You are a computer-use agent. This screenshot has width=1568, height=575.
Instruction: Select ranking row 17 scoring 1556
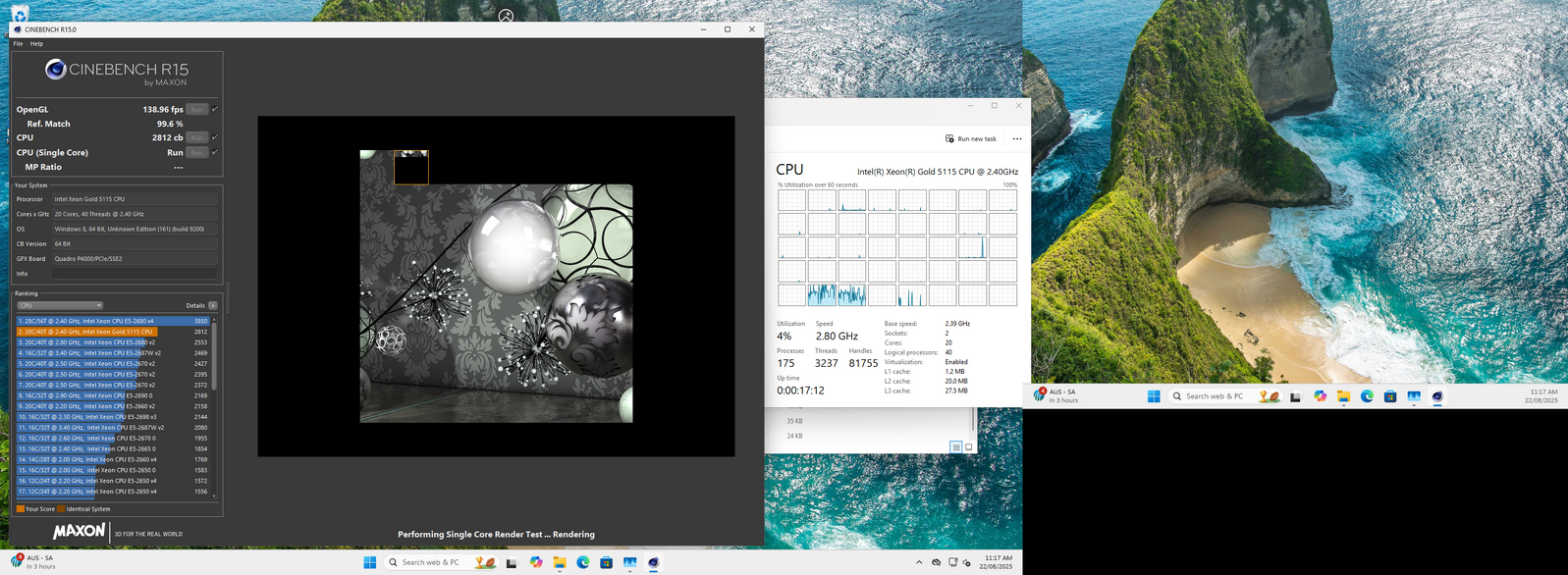coord(113,492)
